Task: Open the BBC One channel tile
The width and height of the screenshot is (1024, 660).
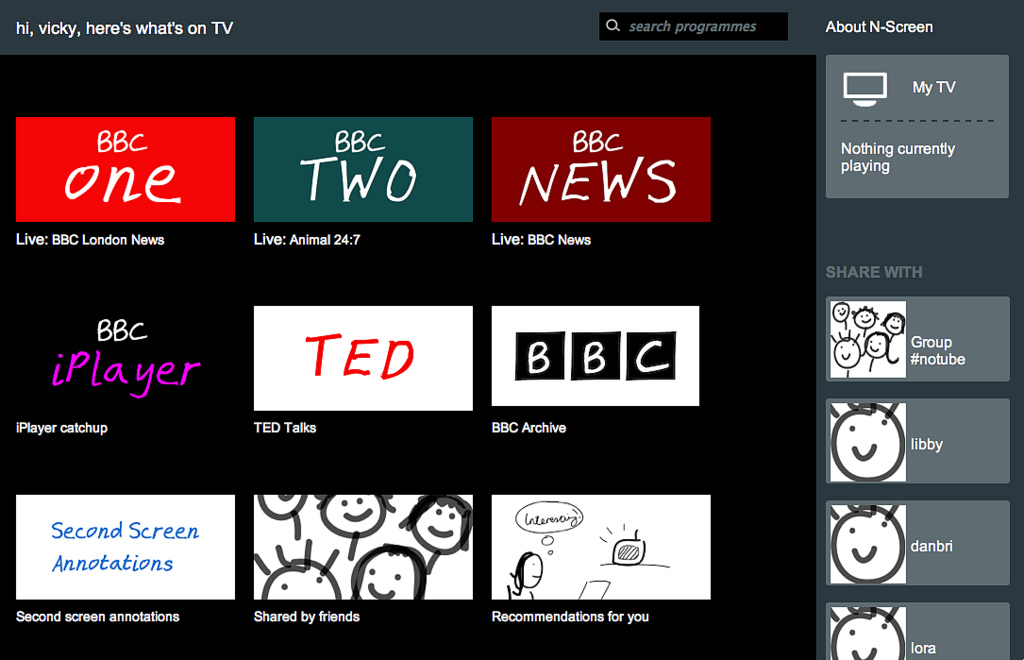Action: point(125,169)
